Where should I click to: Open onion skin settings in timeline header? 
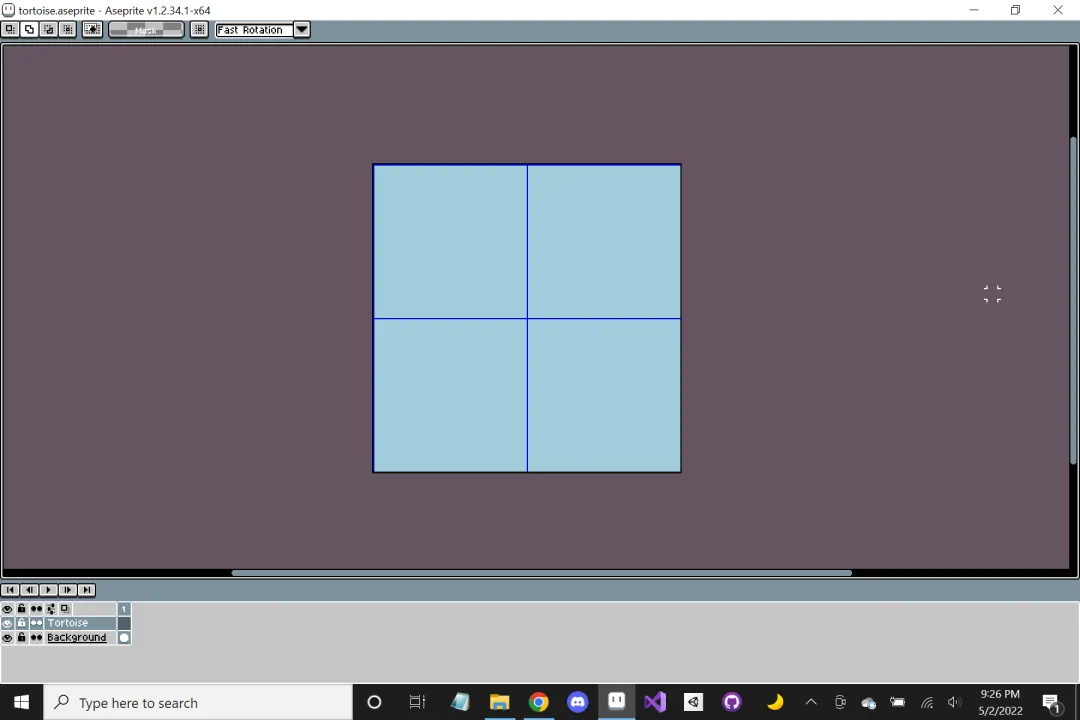(50, 609)
